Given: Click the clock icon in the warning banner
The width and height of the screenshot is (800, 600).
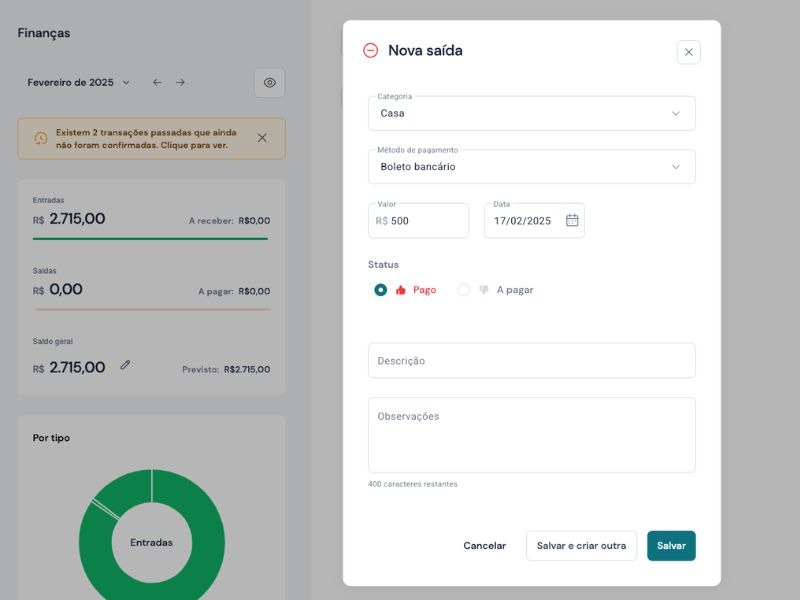Looking at the screenshot, I should pos(41,138).
